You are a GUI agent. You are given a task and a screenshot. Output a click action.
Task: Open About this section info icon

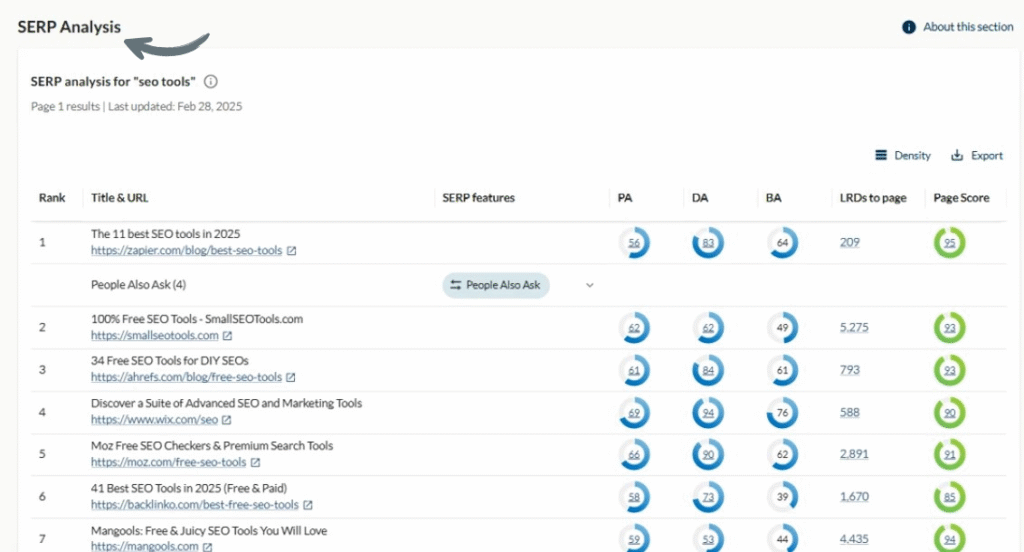coord(908,27)
